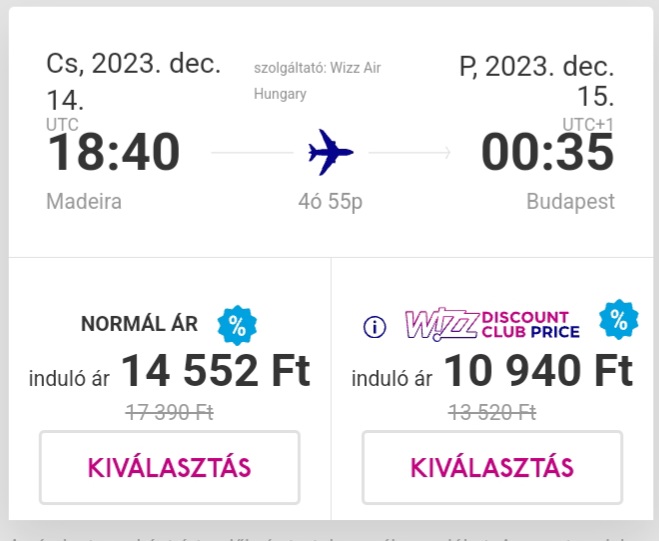Click the crossed-out 17 390 Ft price
659x541 pixels.
[169, 412]
